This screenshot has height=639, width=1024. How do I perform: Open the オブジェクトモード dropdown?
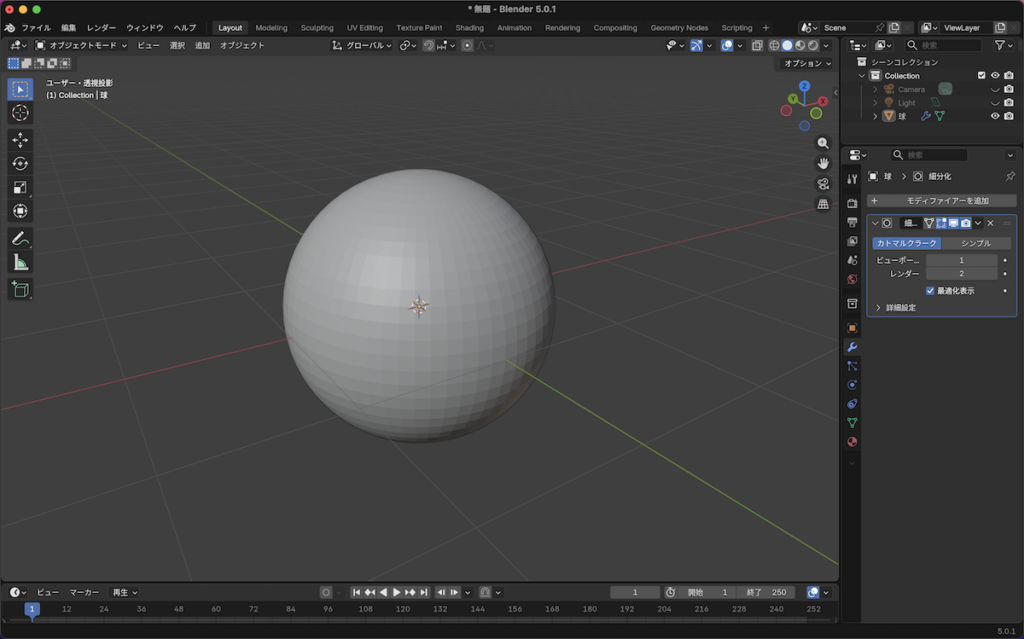(81, 45)
